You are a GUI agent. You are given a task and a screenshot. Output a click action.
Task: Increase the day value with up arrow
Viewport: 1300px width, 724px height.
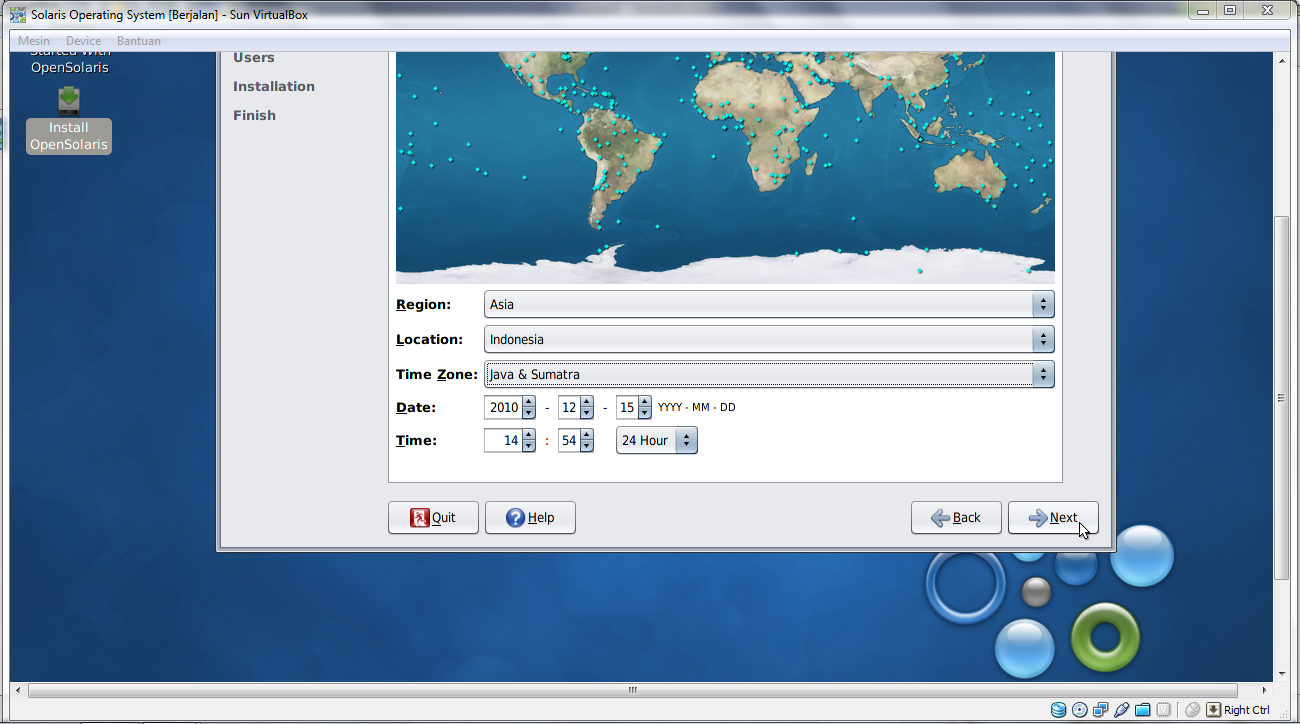645,402
